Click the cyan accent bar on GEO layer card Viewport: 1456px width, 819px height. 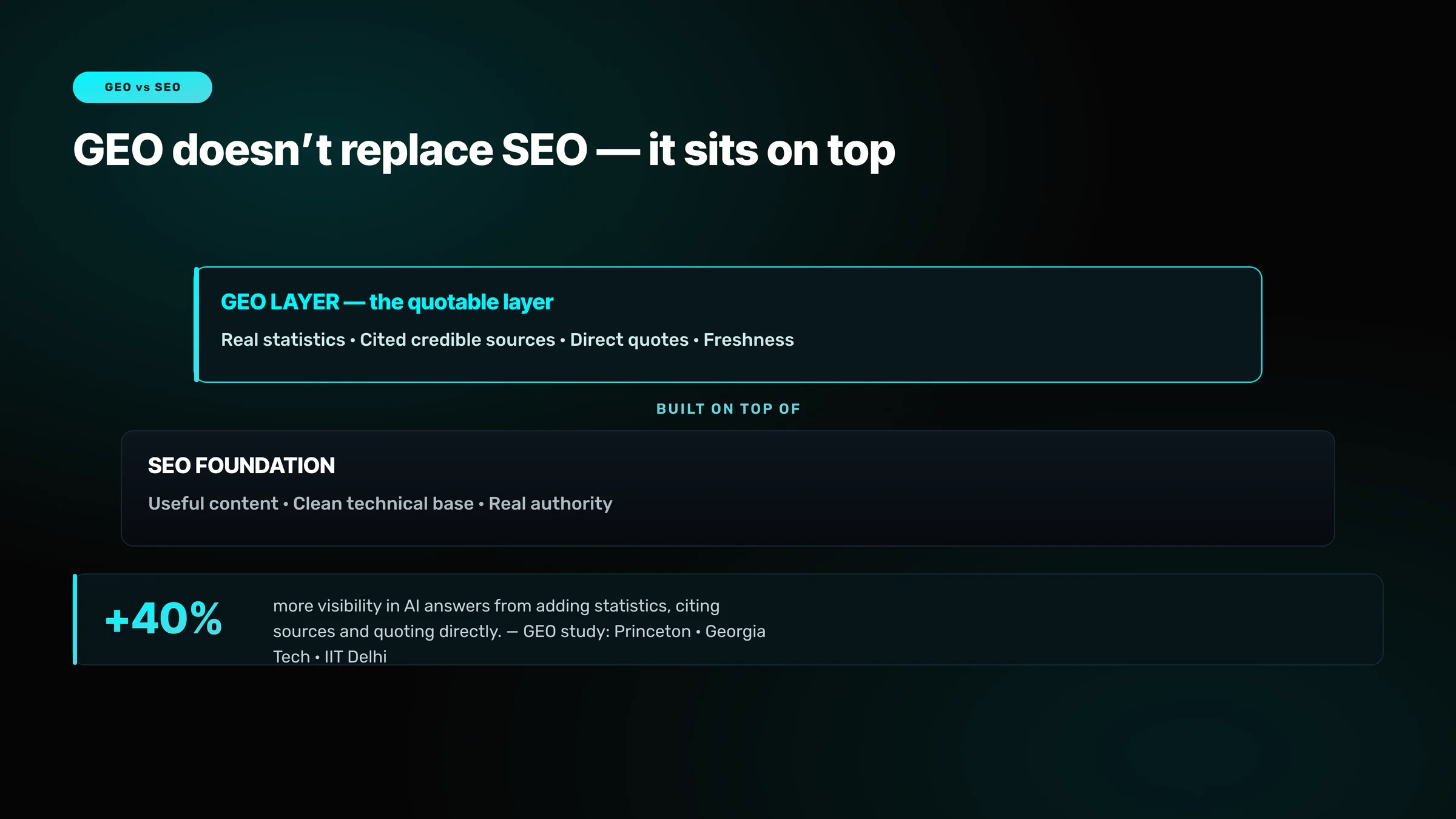pos(197,325)
